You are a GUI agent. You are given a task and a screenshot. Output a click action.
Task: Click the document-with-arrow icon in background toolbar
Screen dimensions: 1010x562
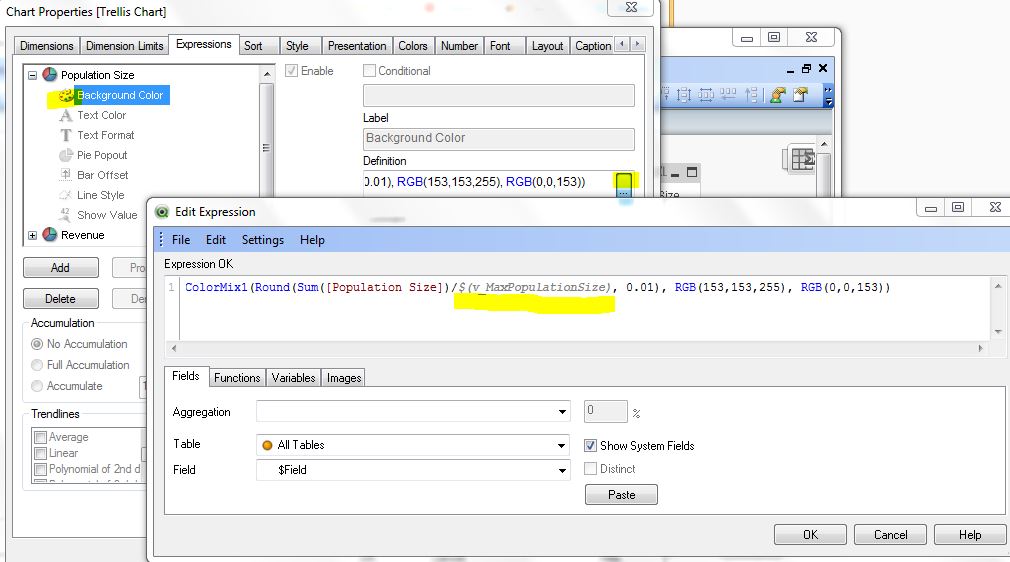pos(801,95)
